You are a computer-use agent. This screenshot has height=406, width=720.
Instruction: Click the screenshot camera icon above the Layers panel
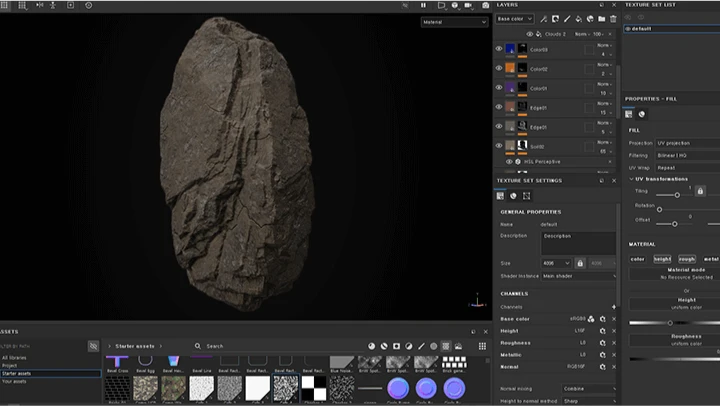pyautogui.click(x=485, y=6)
